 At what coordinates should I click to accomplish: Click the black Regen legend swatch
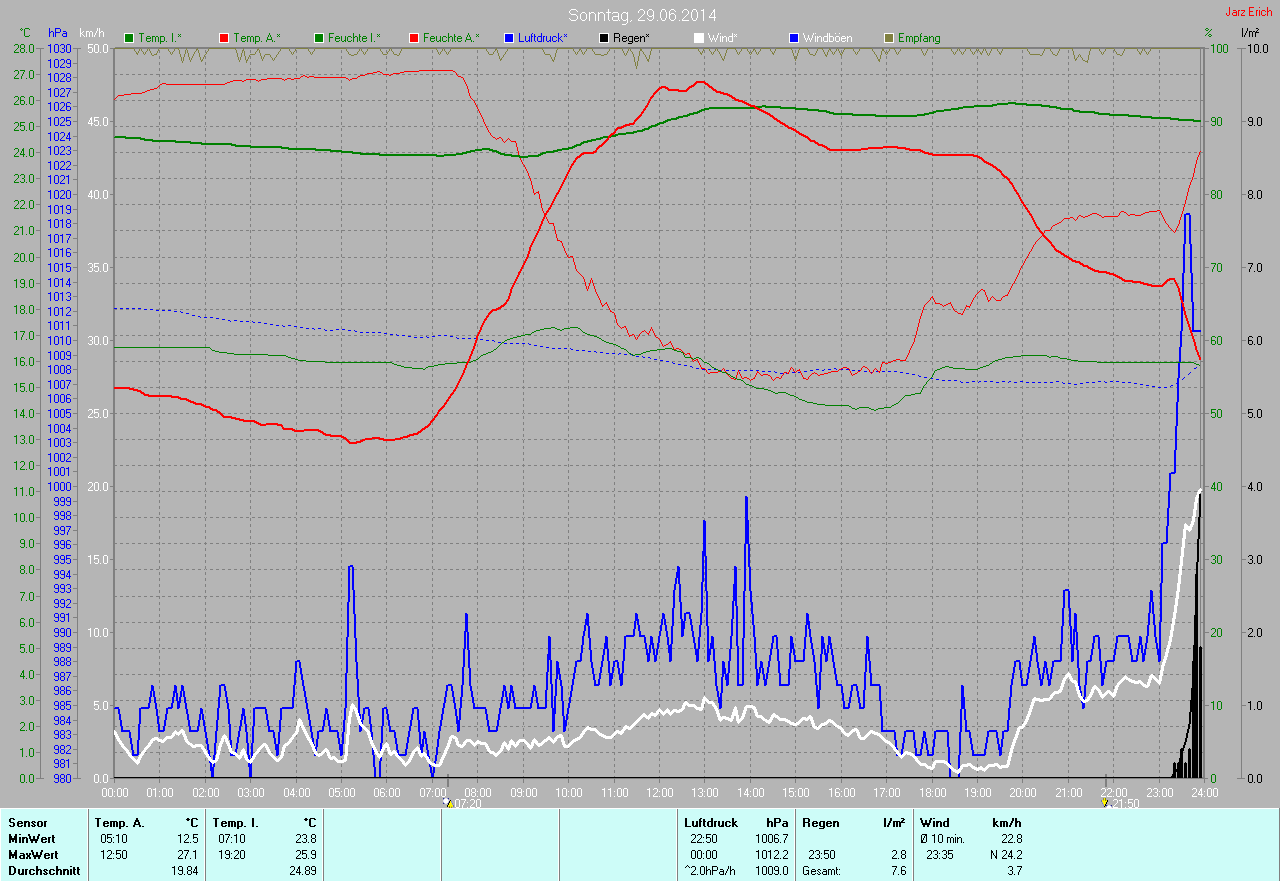[604, 38]
